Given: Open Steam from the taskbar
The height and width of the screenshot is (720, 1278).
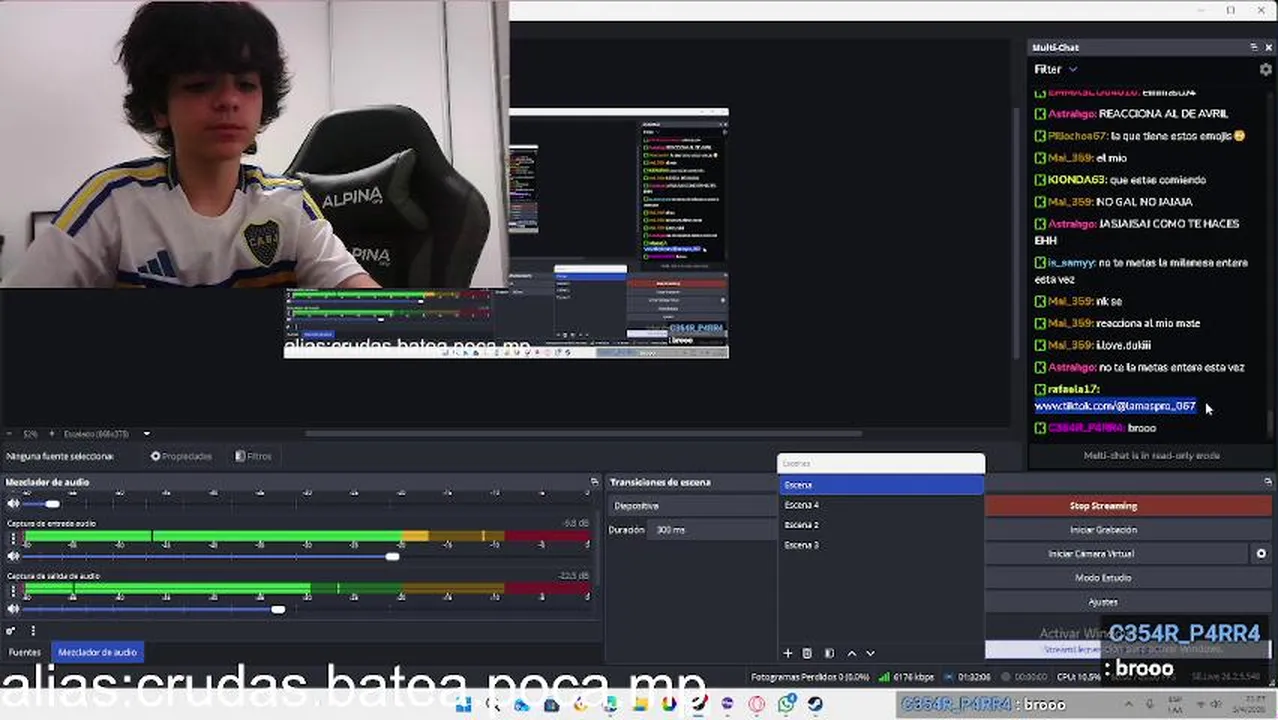Looking at the screenshot, I should click(815, 704).
